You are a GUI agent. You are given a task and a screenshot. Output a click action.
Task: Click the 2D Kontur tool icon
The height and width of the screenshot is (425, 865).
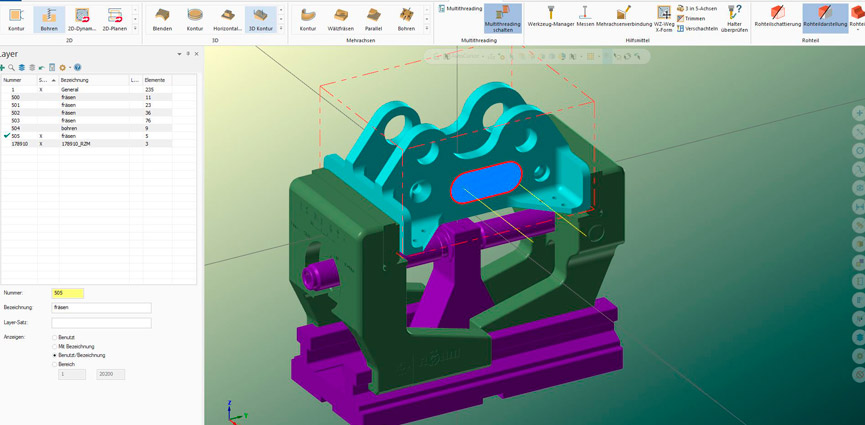coord(16,19)
